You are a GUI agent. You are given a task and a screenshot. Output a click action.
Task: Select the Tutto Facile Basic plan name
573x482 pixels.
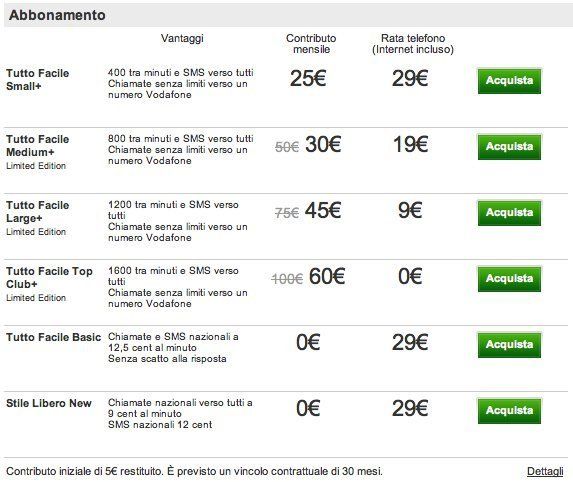click(x=53, y=337)
